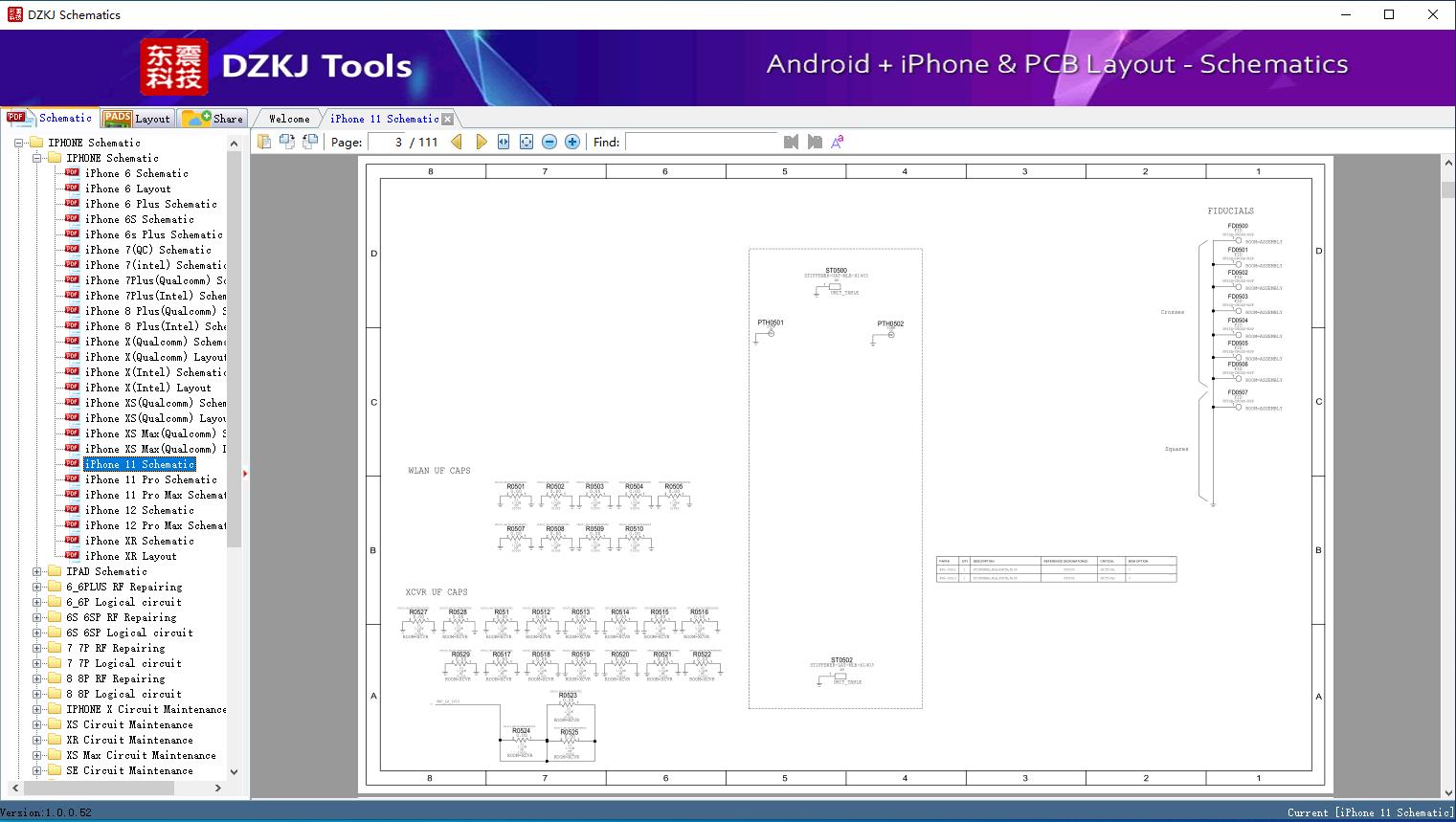1456x822 pixels.
Task: Toggle match case search option icon
Action: tap(837, 142)
